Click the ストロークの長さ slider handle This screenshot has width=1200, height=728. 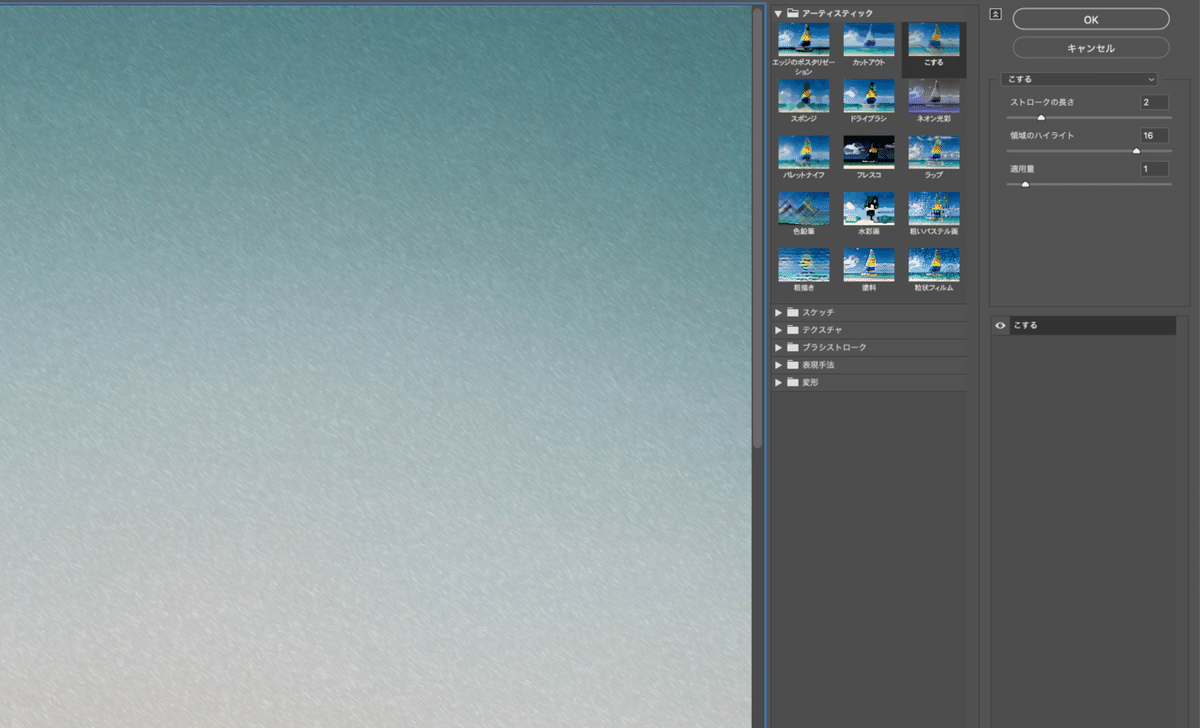pyautogui.click(x=1041, y=117)
